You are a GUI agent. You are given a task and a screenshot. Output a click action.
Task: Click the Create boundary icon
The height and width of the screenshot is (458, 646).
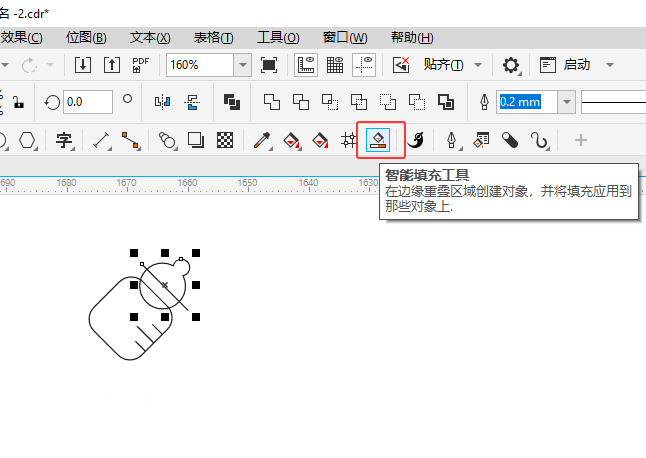coord(446,102)
